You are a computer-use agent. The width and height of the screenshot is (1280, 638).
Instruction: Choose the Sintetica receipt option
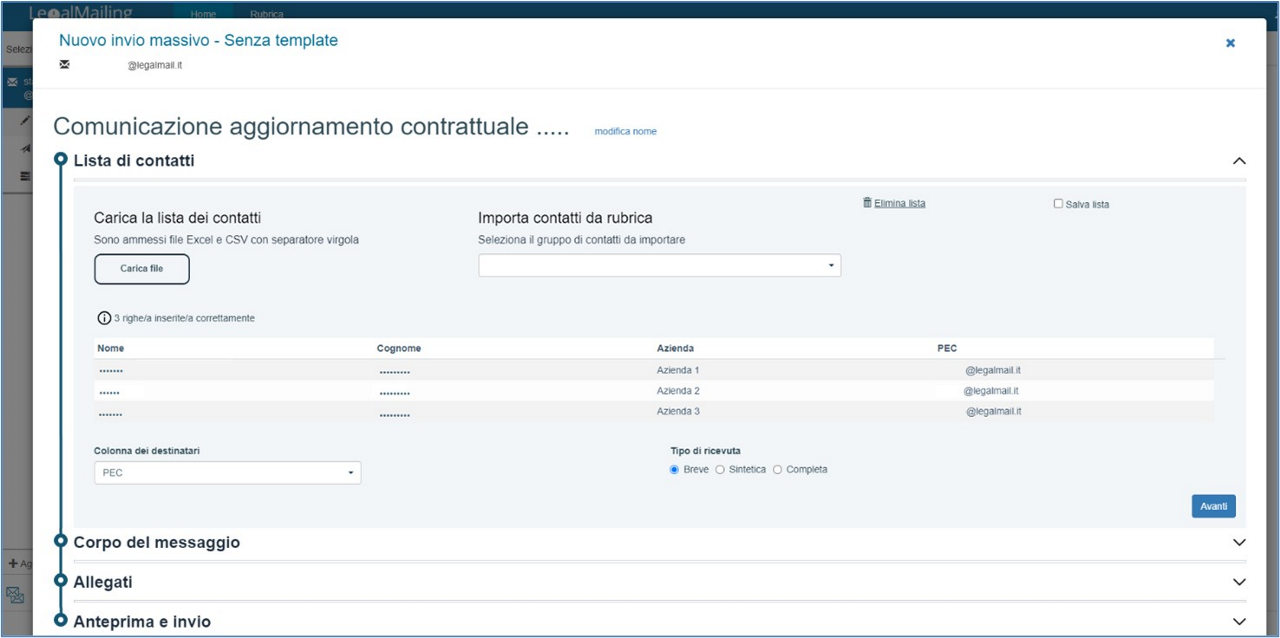[720, 470]
